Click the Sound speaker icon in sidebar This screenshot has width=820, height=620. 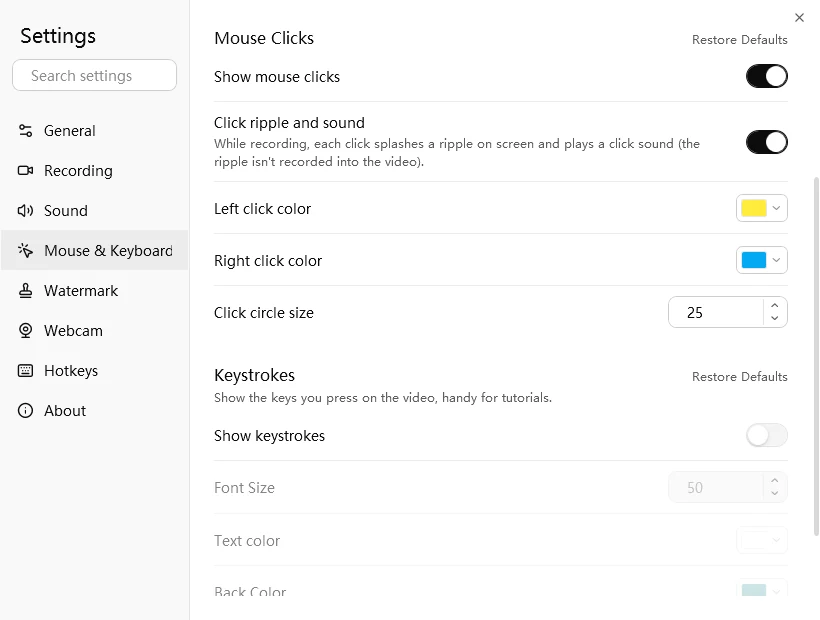coord(25,211)
